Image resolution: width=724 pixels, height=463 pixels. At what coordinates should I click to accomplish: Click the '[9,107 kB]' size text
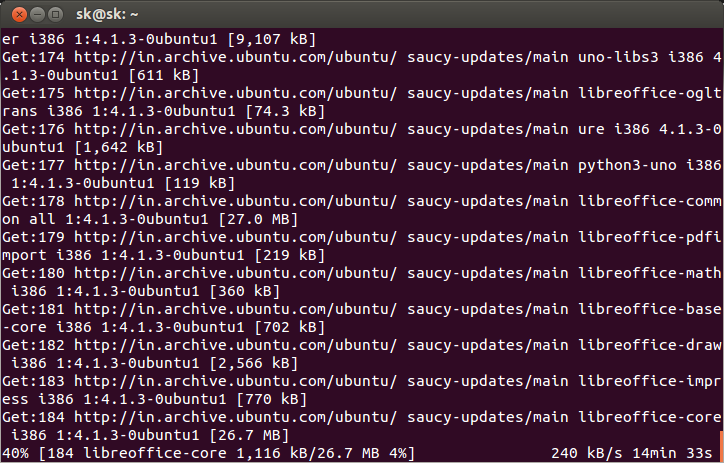272,39
